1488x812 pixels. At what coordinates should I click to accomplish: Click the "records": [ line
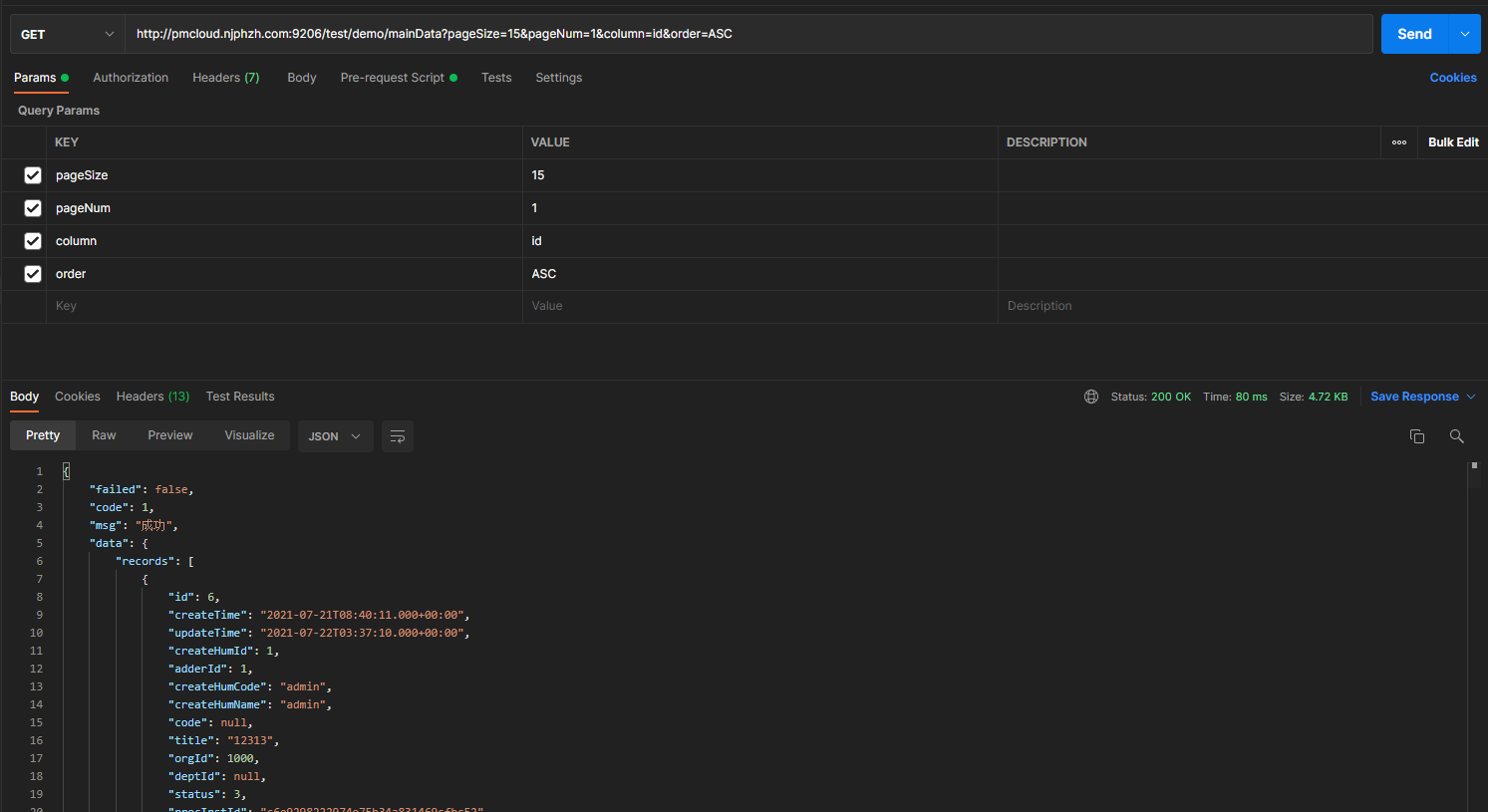click(154, 561)
